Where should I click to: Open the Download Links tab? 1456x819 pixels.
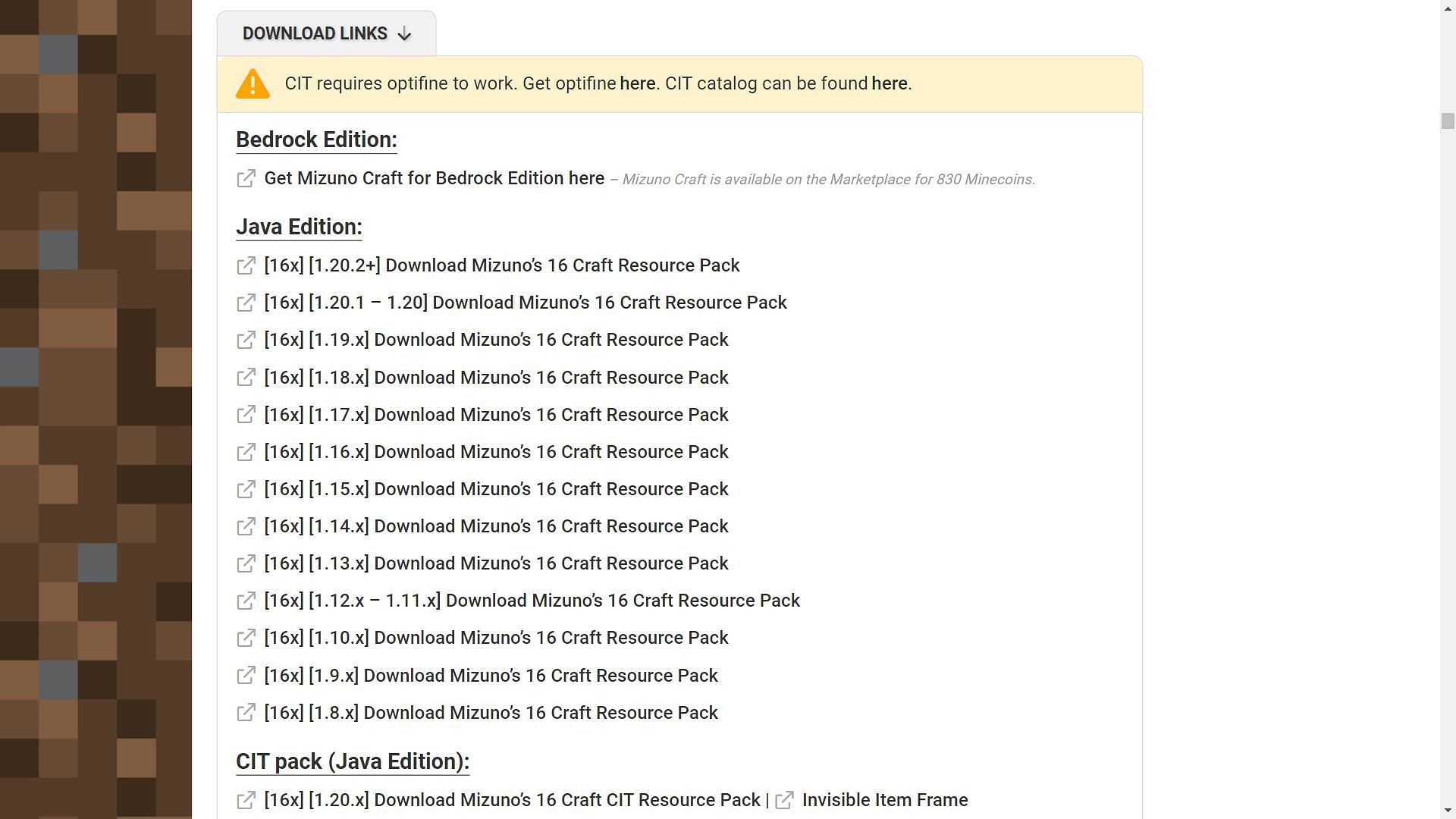315,34
